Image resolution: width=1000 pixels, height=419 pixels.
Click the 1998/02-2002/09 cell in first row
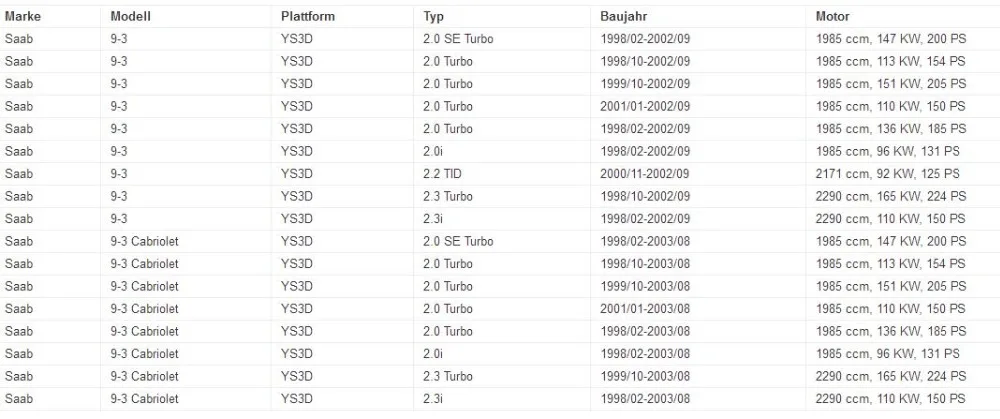[645, 39]
